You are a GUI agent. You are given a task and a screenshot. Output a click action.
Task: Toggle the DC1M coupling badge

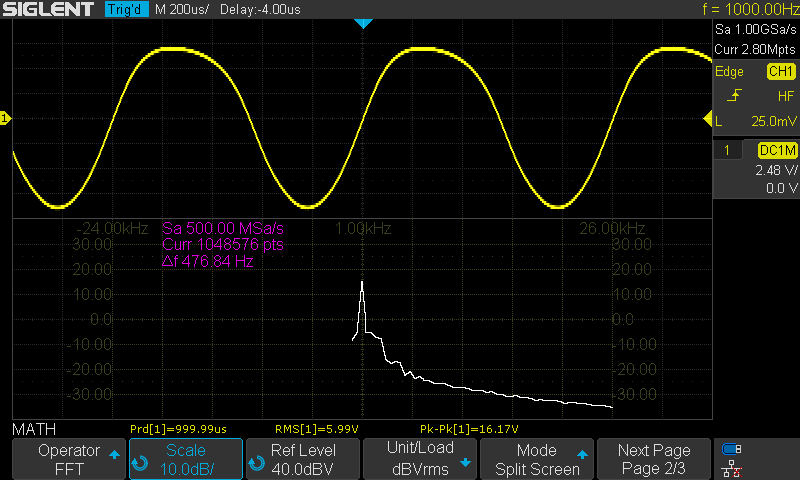click(776, 150)
